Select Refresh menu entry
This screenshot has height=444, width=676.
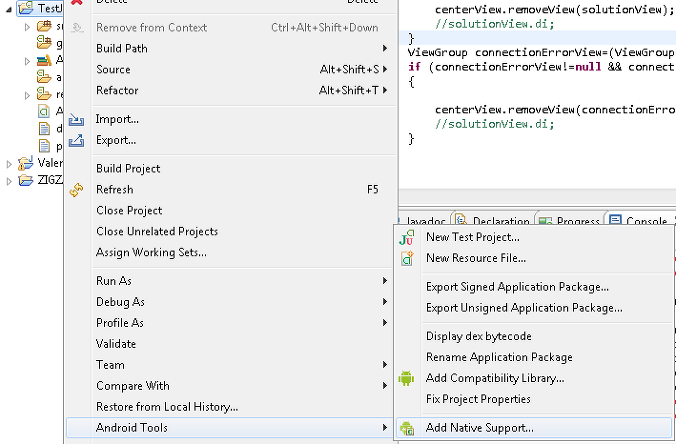(230, 190)
